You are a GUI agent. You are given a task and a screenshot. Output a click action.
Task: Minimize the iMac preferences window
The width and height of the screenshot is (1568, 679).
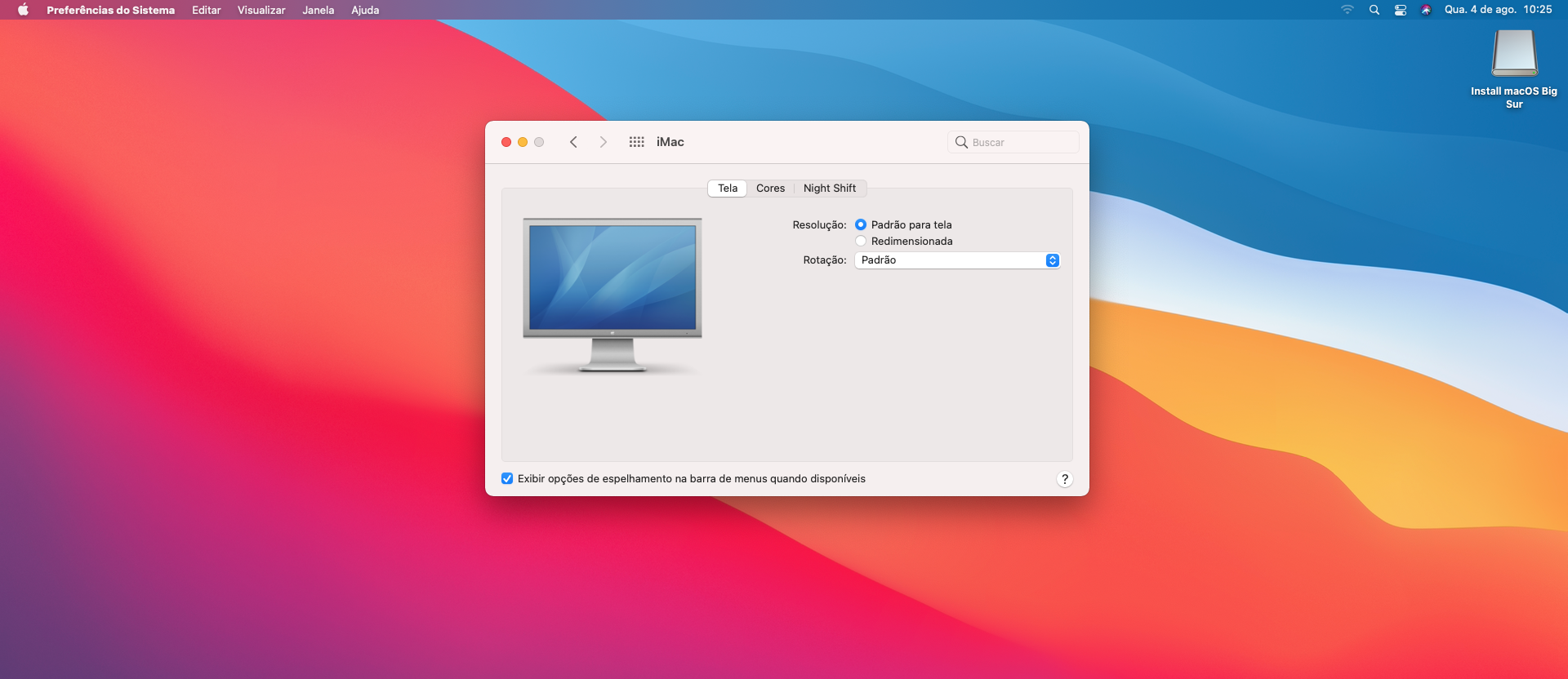pyautogui.click(x=523, y=142)
